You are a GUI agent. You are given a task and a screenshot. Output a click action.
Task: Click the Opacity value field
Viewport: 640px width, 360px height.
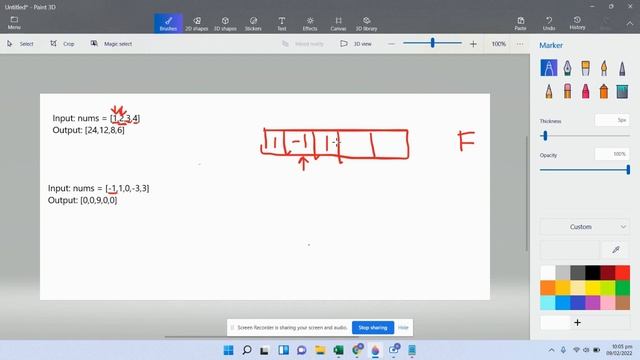pyautogui.click(x=612, y=154)
